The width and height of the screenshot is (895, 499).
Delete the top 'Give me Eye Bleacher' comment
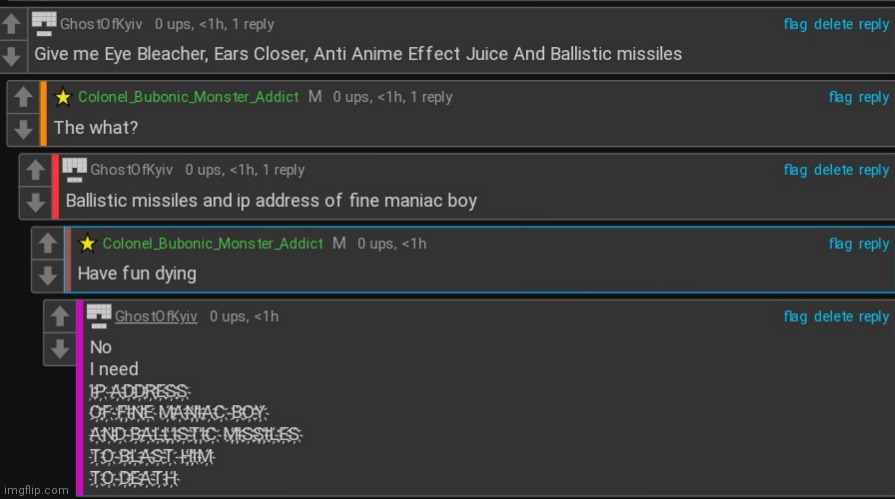click(833, 24)
